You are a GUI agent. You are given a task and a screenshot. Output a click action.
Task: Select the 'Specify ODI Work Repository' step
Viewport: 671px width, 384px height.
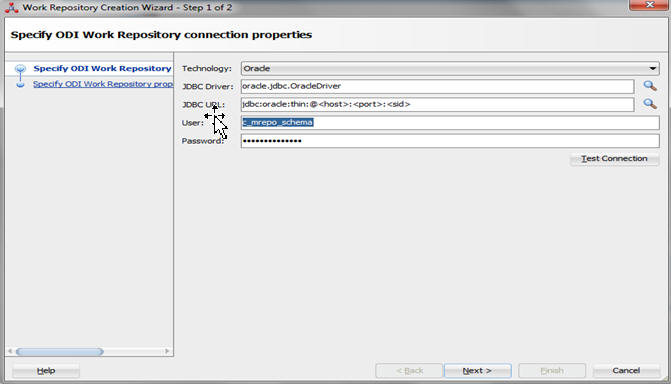click(102, 68)
